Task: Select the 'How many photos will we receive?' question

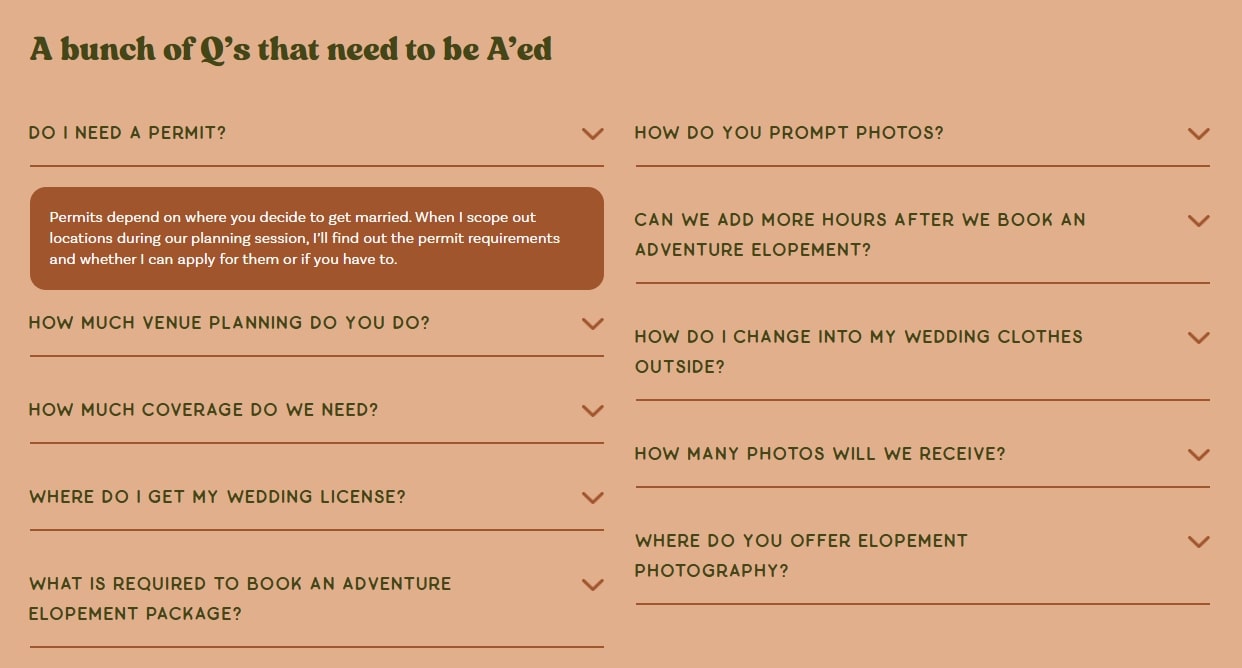Action: point(820,454)
